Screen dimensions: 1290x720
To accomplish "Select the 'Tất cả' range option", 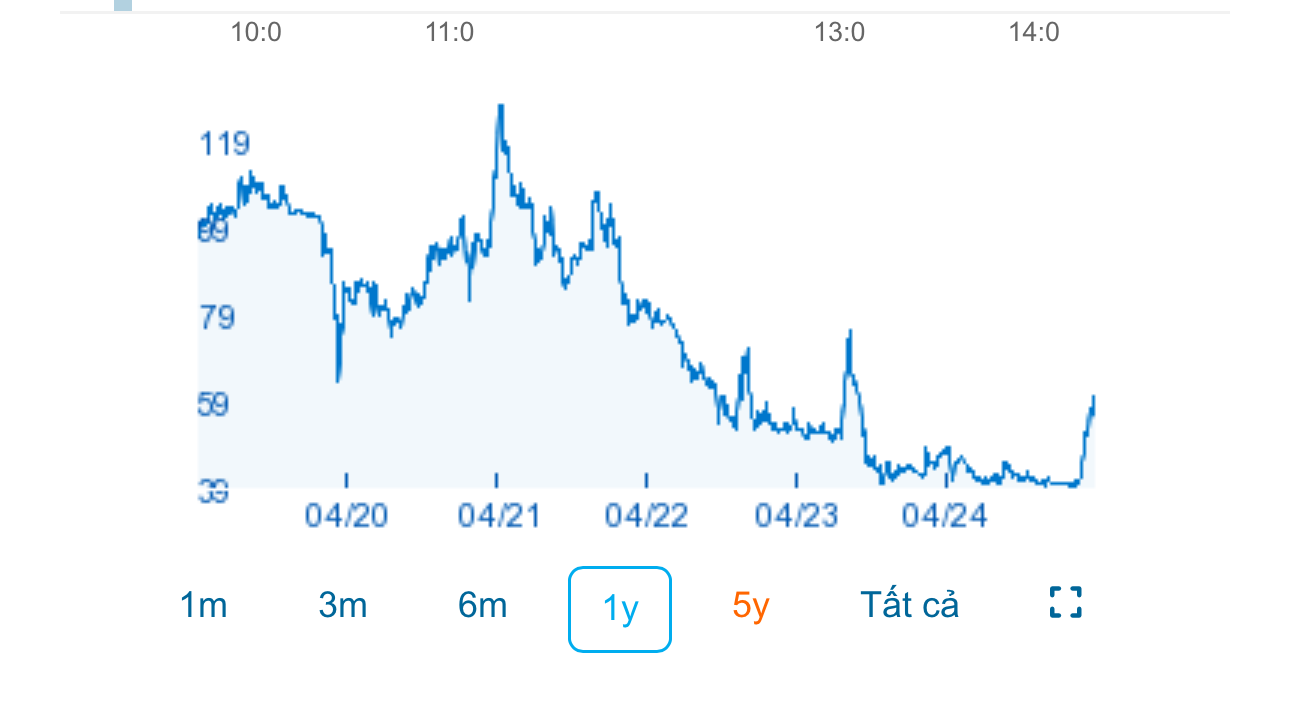I will coord(909,606).
